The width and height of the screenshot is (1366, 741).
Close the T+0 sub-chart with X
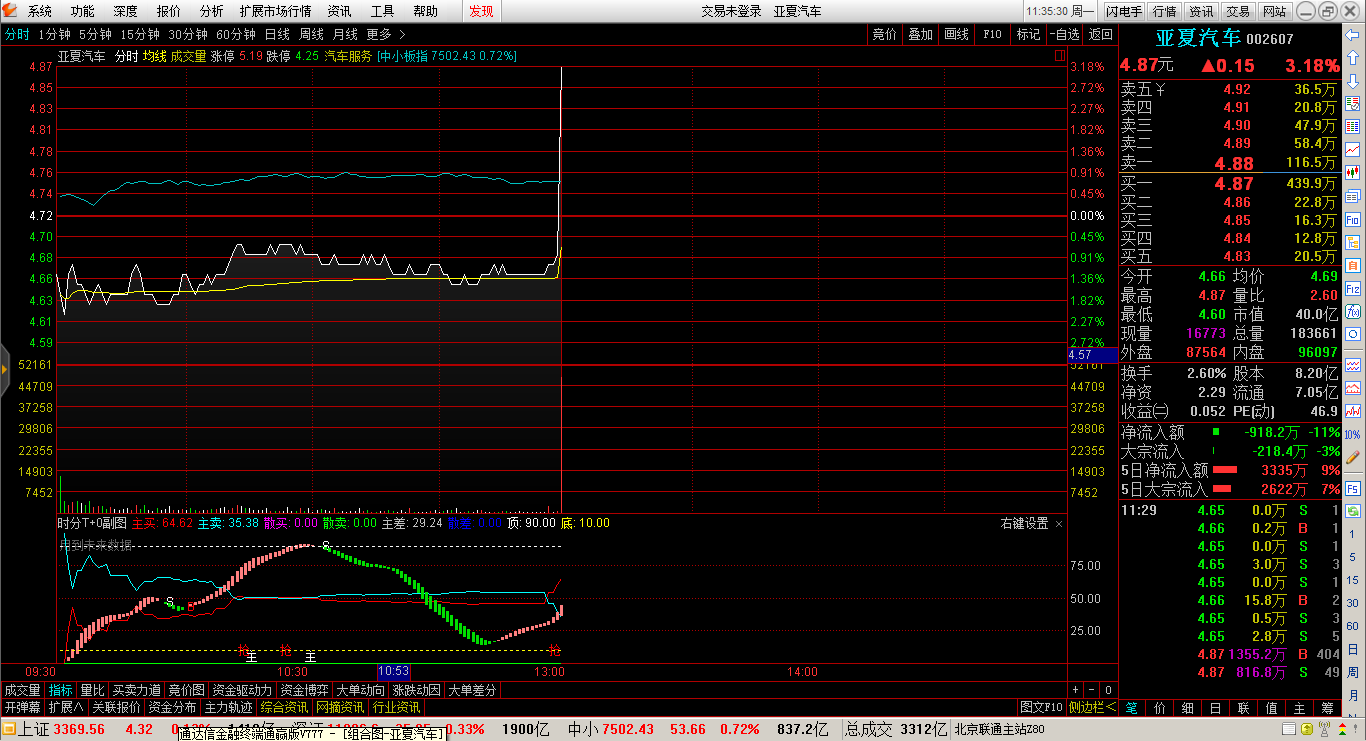point(1059,523)
